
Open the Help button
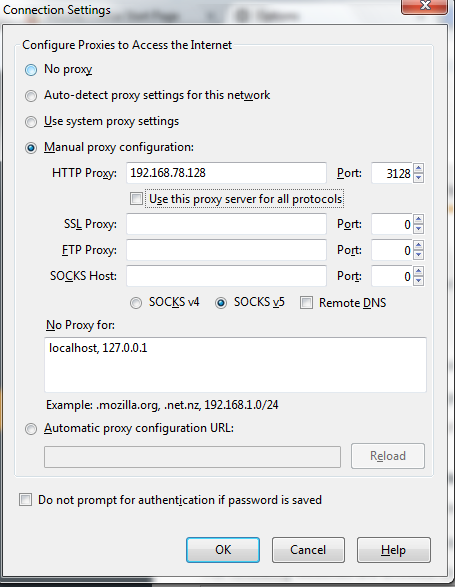(x=394, y=550)
